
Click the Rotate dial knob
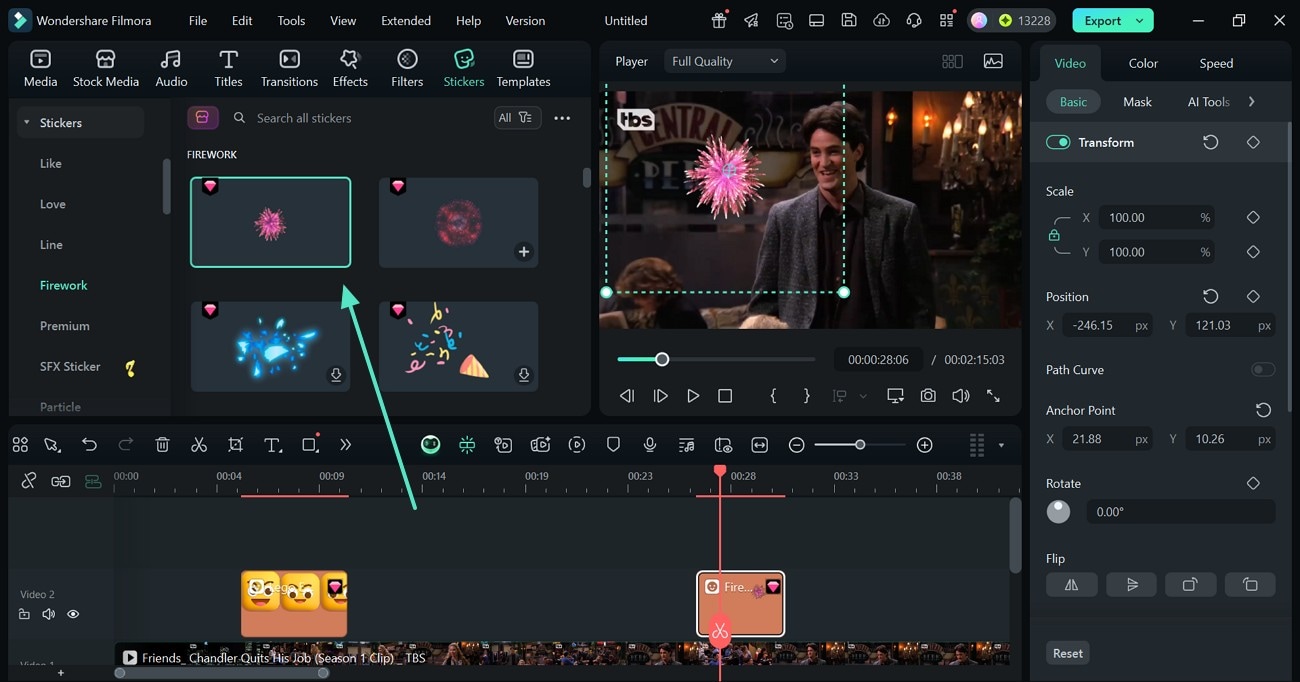pos(1058,512)
